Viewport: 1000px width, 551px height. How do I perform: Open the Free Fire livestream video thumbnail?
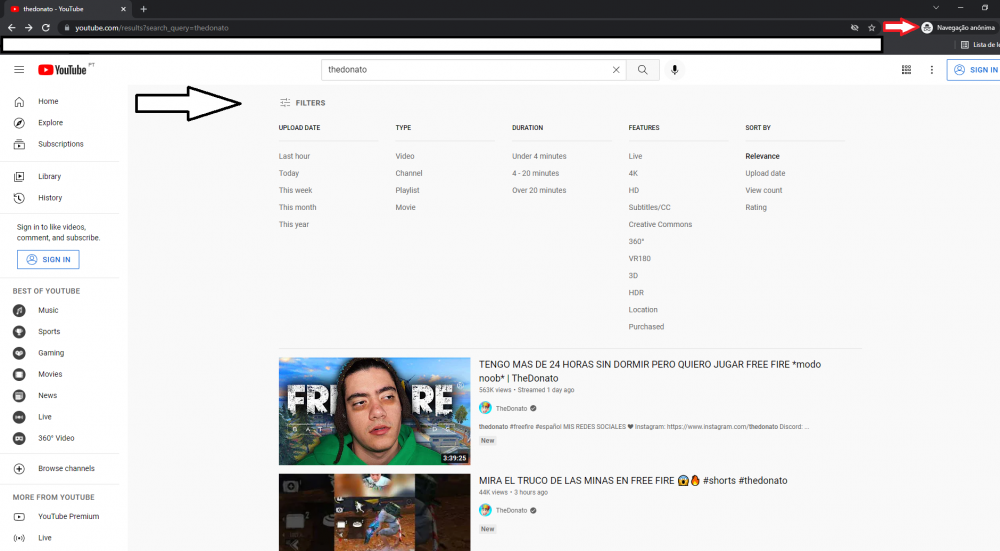374,411
